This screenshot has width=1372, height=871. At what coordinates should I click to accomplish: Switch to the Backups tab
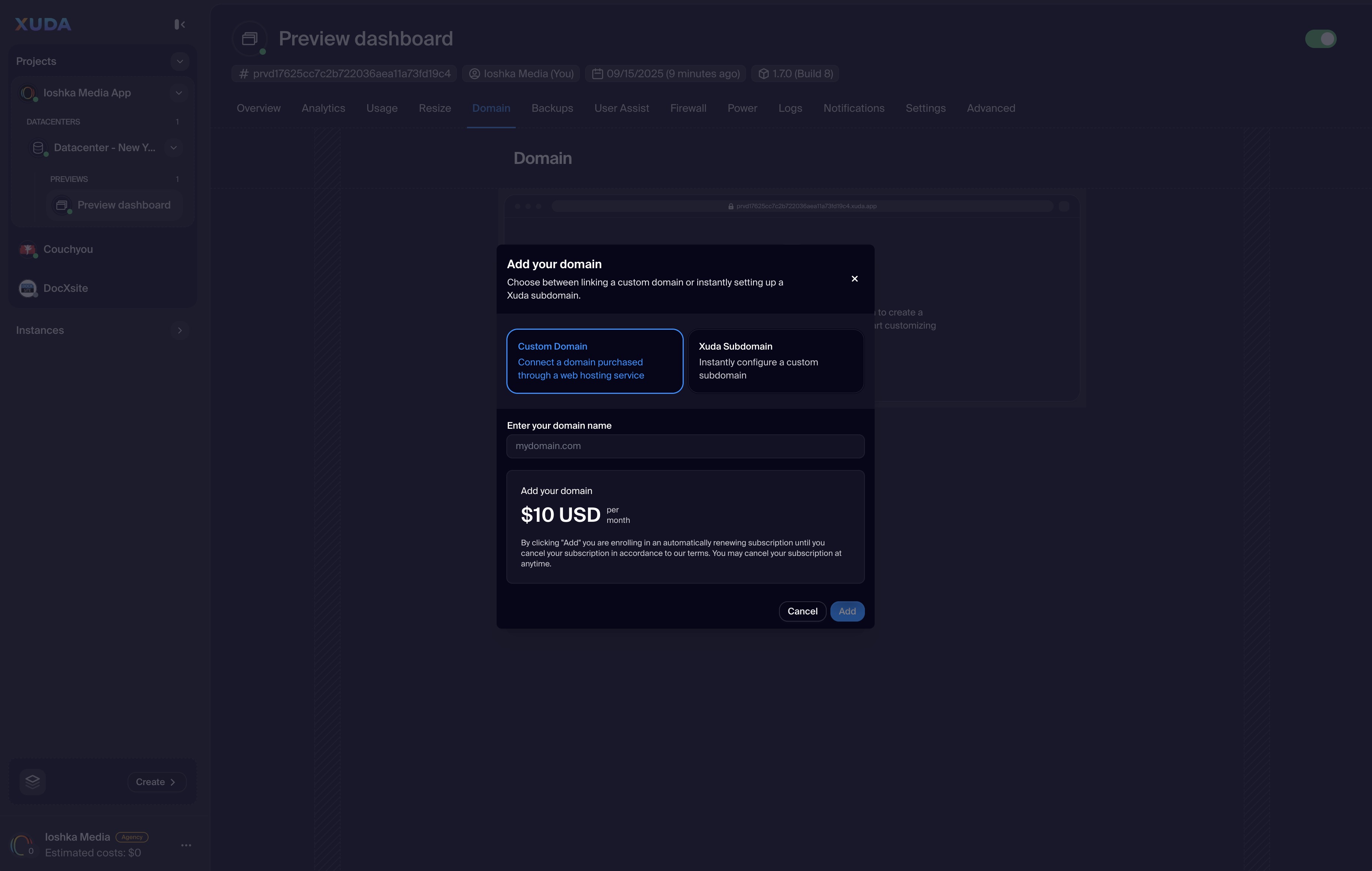(551, 108)
